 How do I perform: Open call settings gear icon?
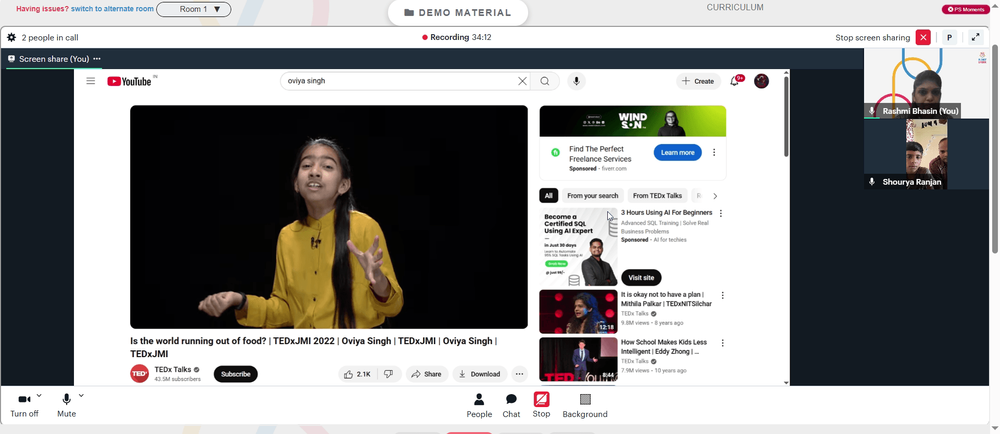click(11, 38)
